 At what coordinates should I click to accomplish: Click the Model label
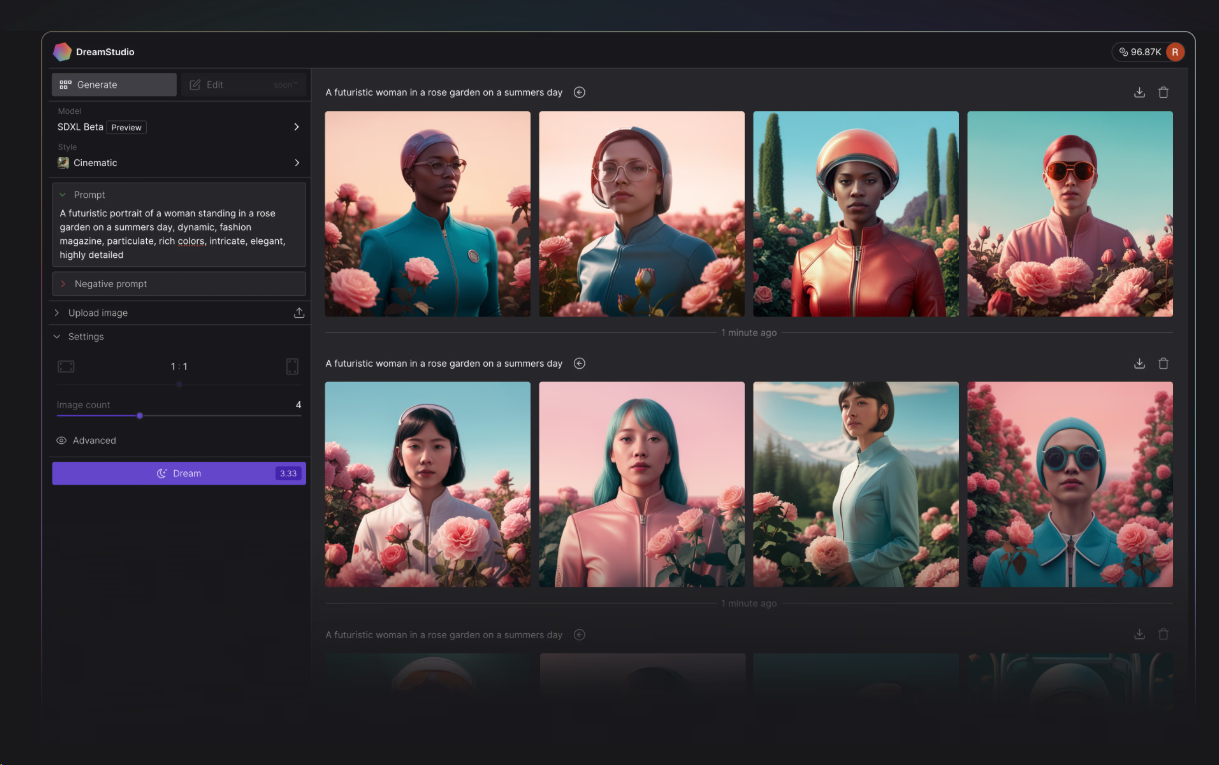(x=69, y=111)
